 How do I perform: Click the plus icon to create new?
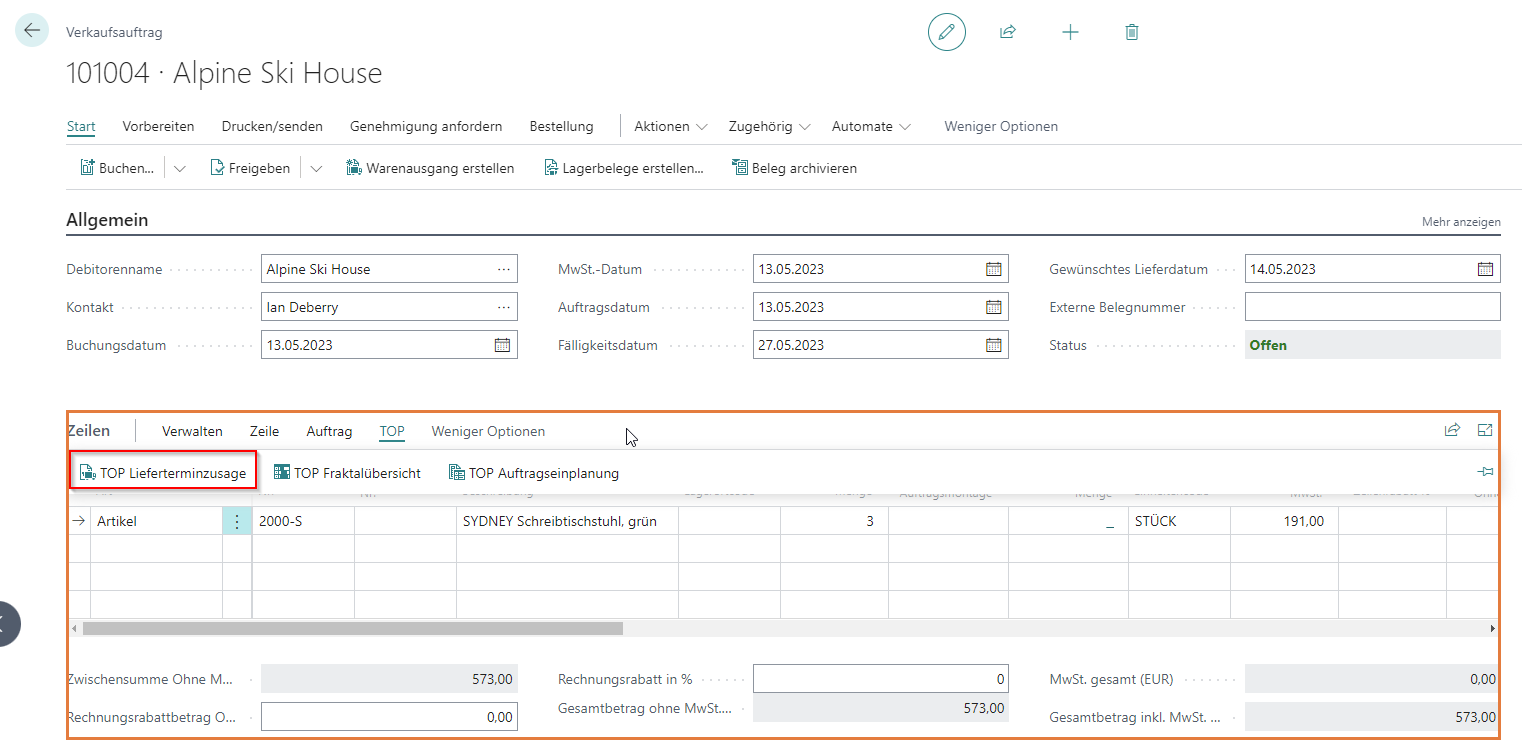(1070, 32)
